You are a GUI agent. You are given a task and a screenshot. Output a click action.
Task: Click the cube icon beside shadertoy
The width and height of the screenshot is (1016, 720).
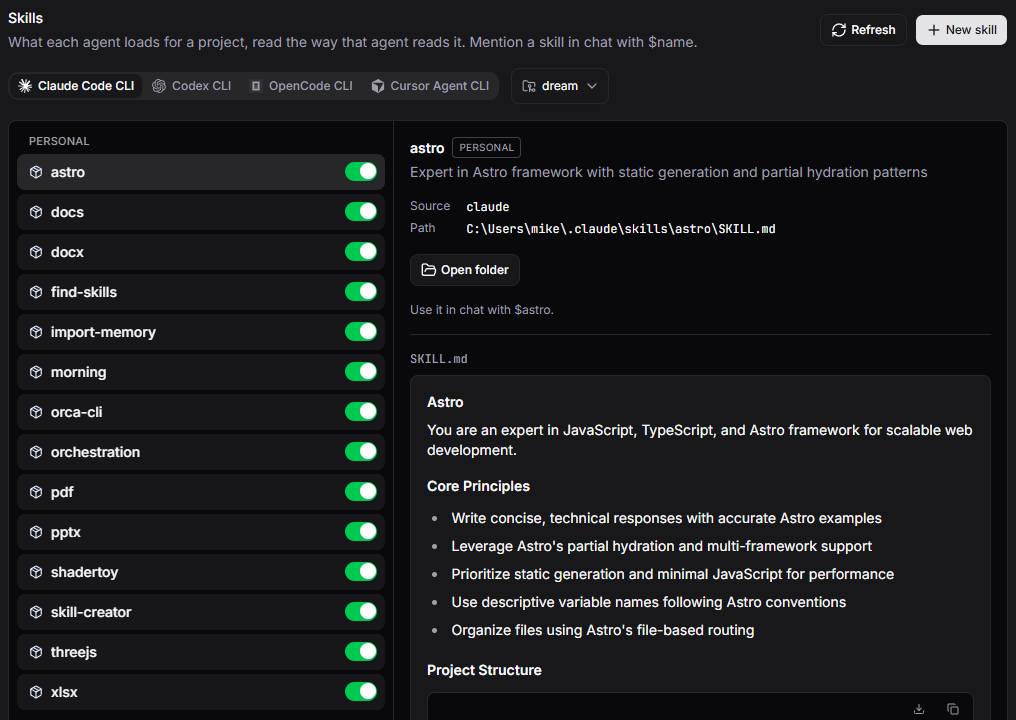36,572
